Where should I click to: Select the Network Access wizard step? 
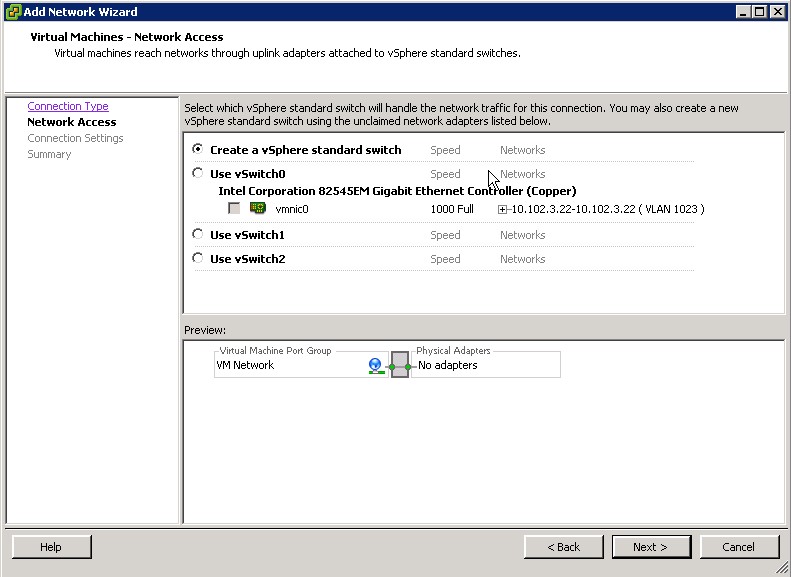[x=72, y=122]
